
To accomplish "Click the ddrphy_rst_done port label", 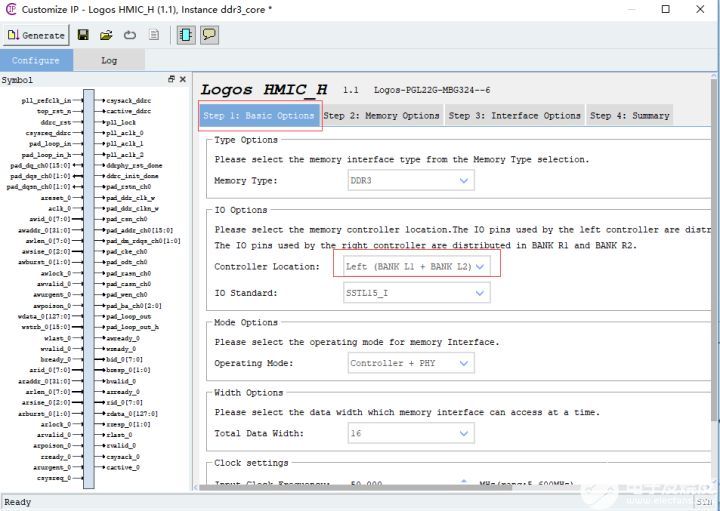I will [x=134, y=165].
